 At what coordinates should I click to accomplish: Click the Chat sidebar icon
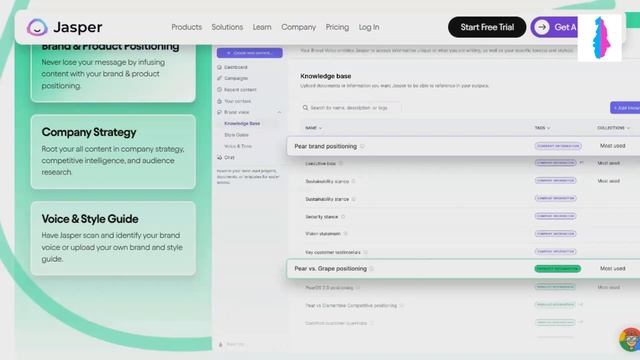coord(220,157)
